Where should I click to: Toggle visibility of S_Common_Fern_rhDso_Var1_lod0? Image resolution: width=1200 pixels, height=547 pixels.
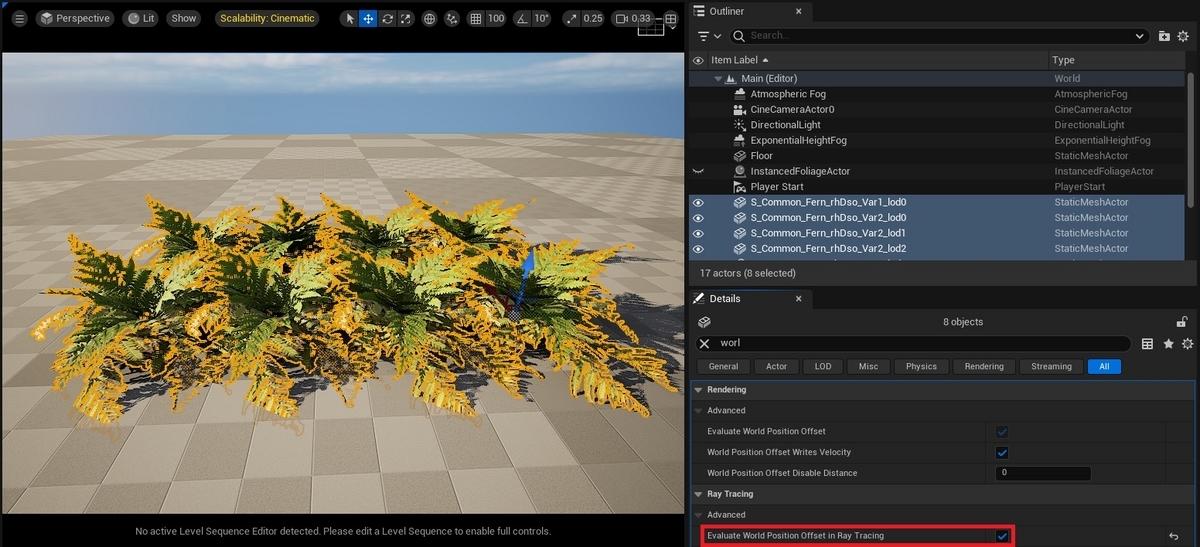[698, 202]
